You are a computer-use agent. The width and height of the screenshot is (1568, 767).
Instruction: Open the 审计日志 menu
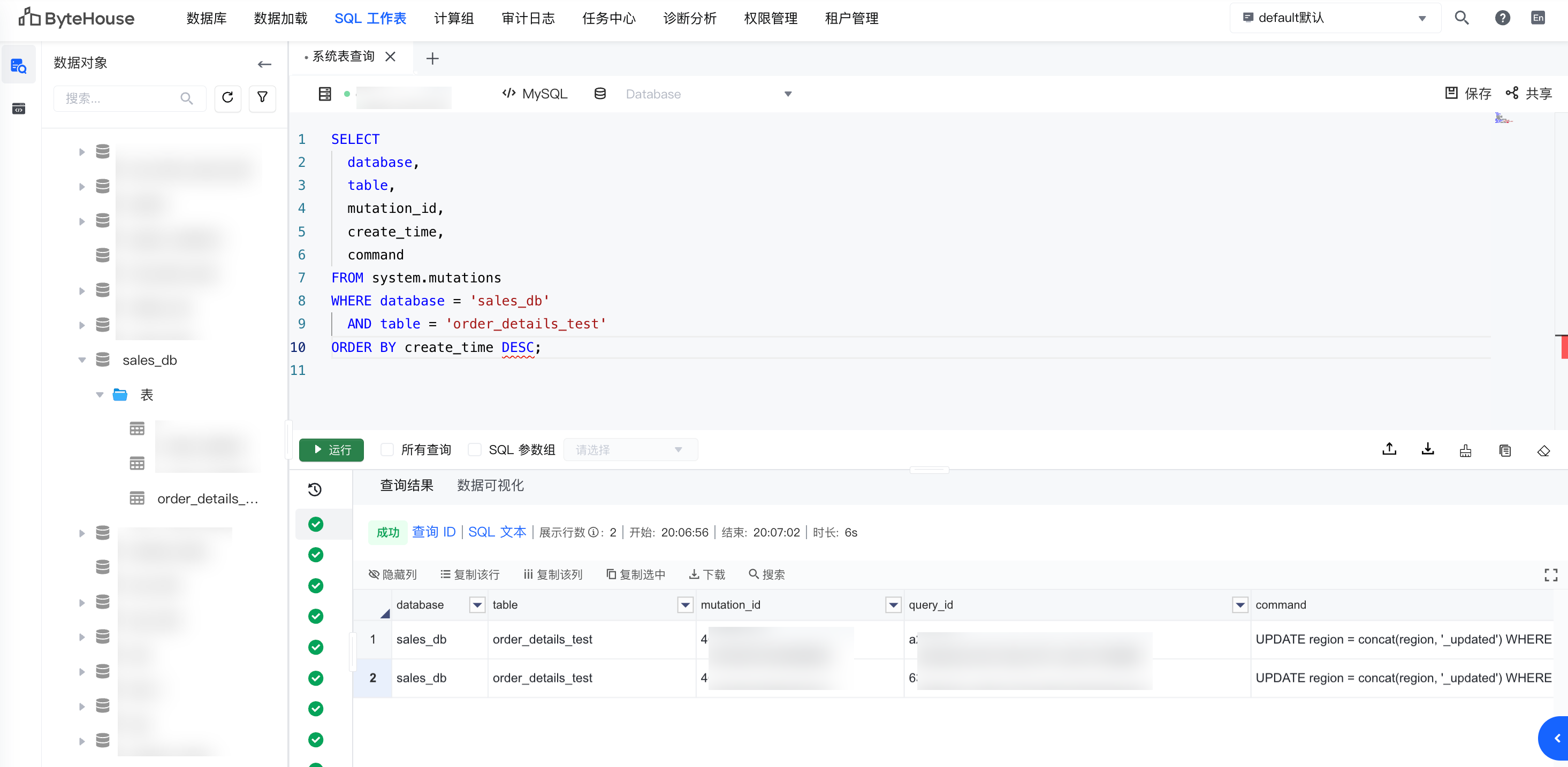(x=528, y=18)
